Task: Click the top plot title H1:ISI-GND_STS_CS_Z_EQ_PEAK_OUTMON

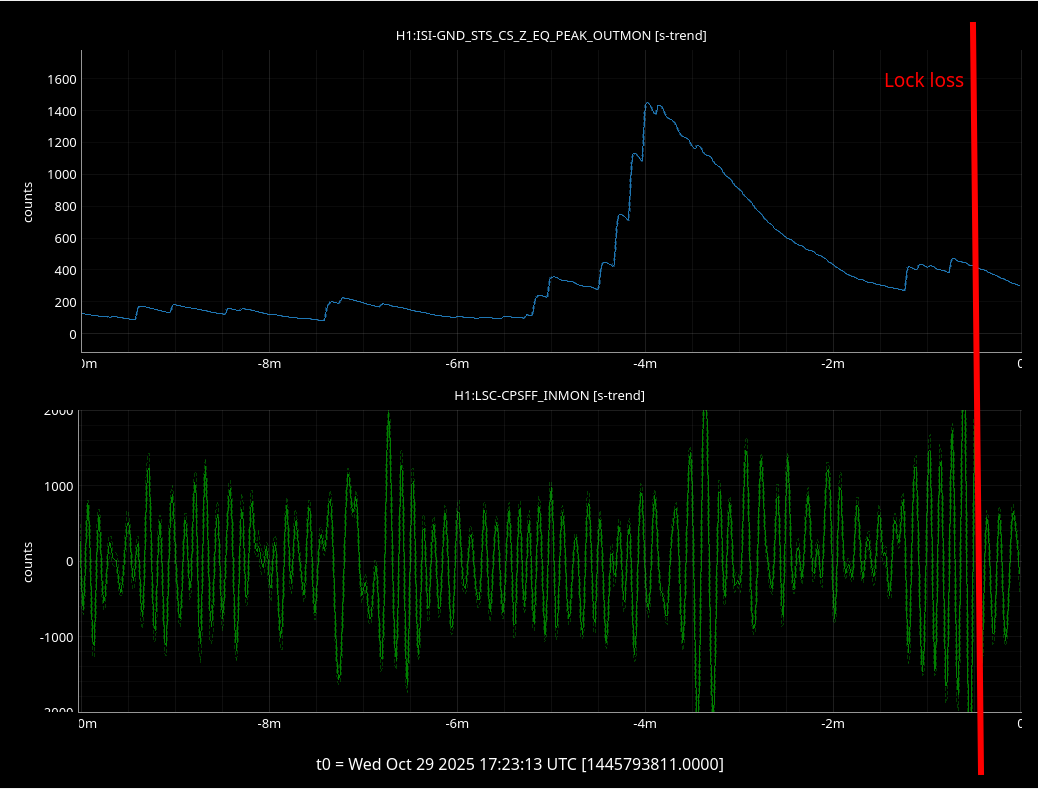Action: click(551, 36)
